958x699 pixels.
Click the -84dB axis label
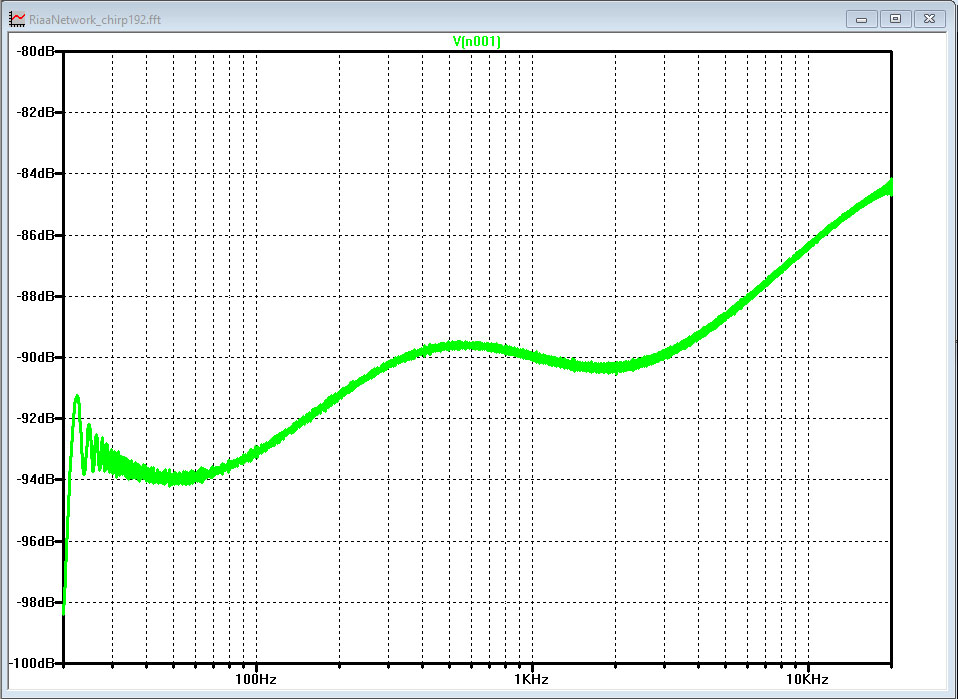coord(35,174)
